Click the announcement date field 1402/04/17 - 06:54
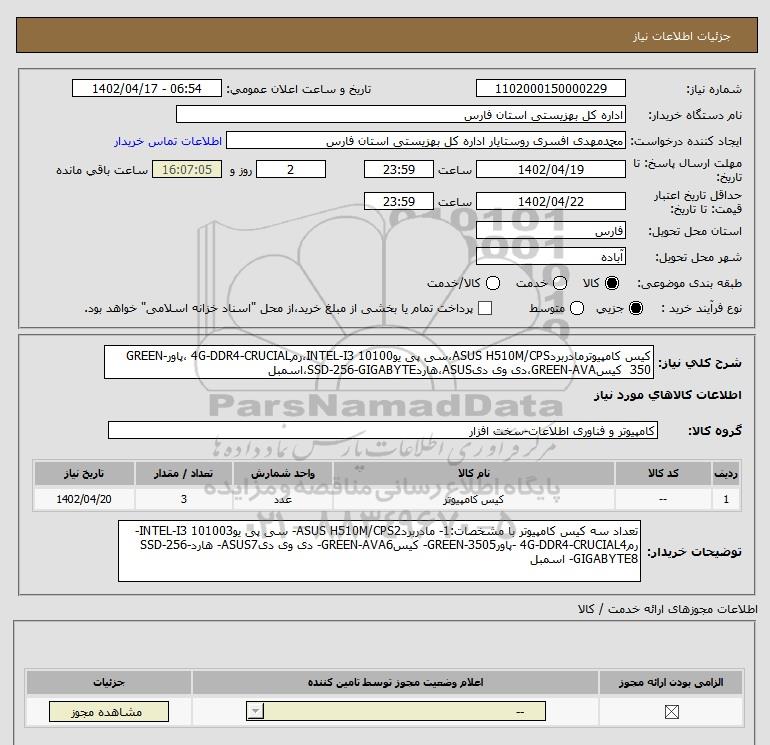Screen dimensions: 770x745 tap(147, 88)
